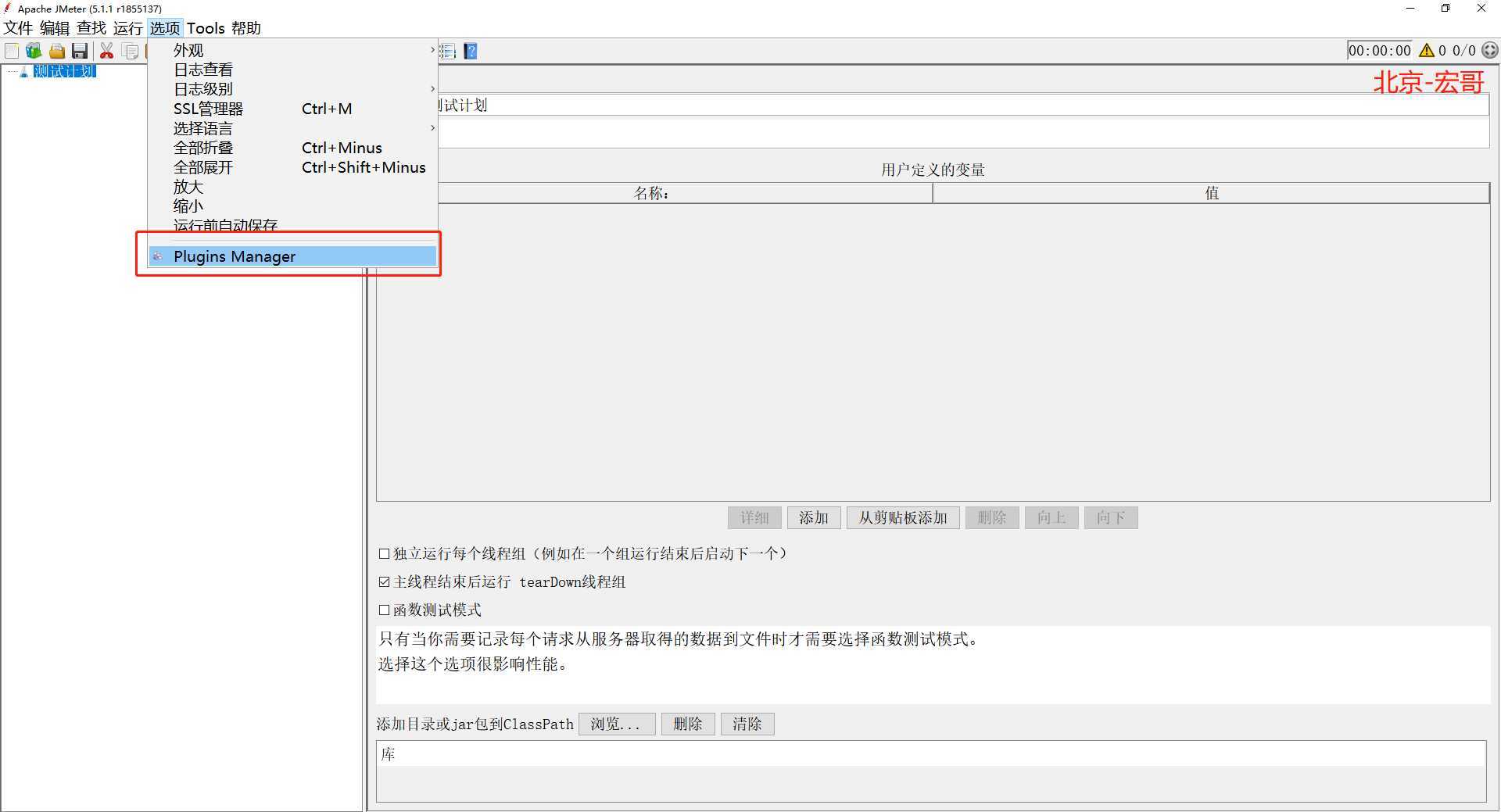Enable 函数测试模式 checkbox

(x=384, y=610)
